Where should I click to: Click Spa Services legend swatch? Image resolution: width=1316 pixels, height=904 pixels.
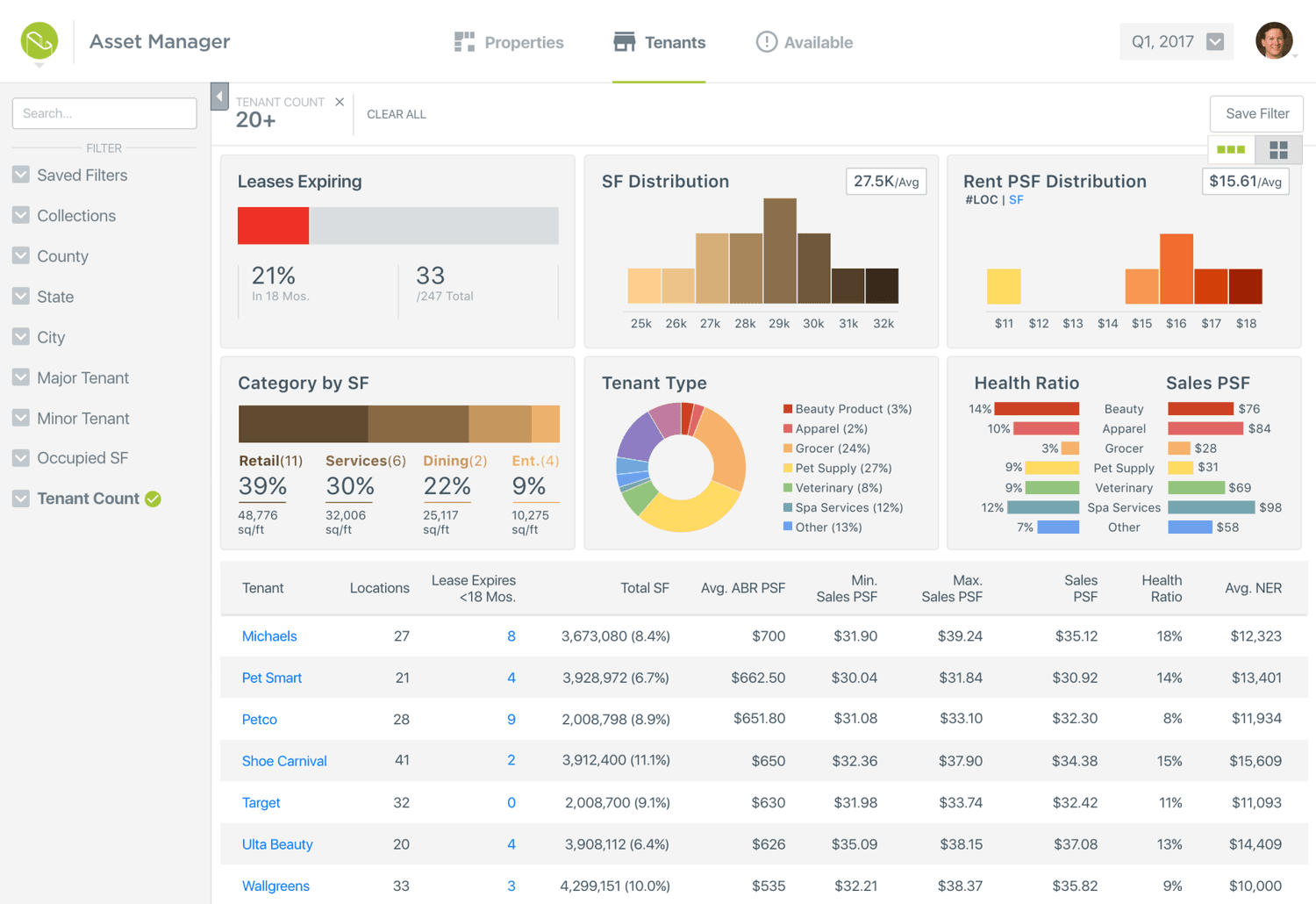coord(788,507)
